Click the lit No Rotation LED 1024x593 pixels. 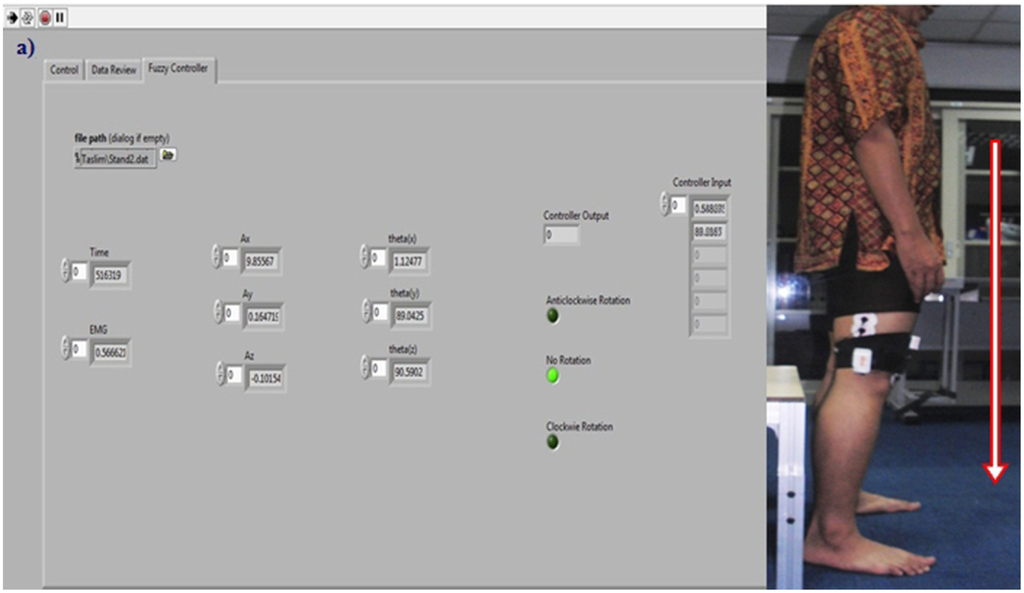553,376
